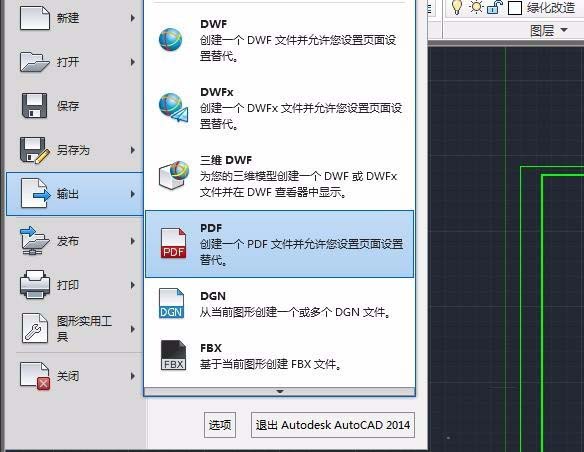Click the Save (保存) floppy disk icon
584x452 pixels.
(x=34, y=105)
